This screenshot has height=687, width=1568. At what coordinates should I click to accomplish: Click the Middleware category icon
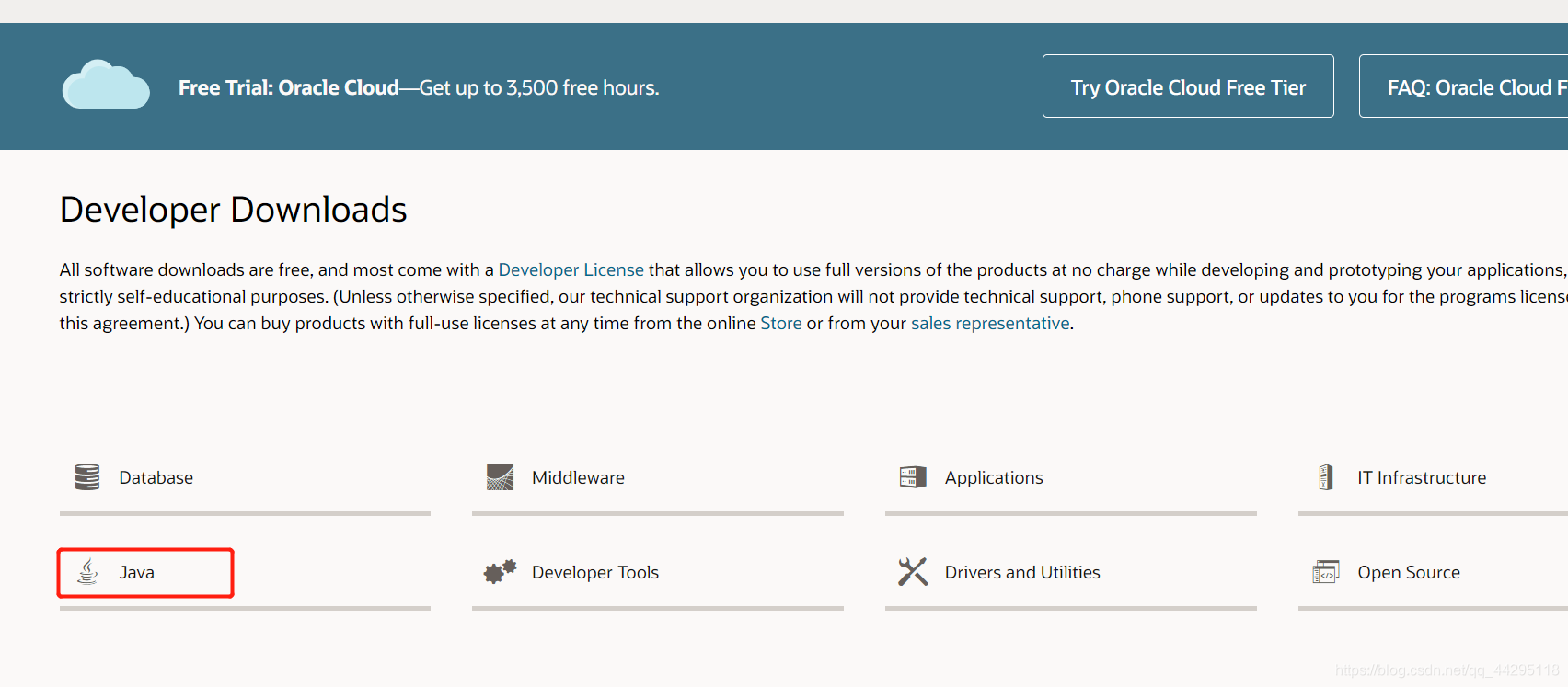pos(500,477)
